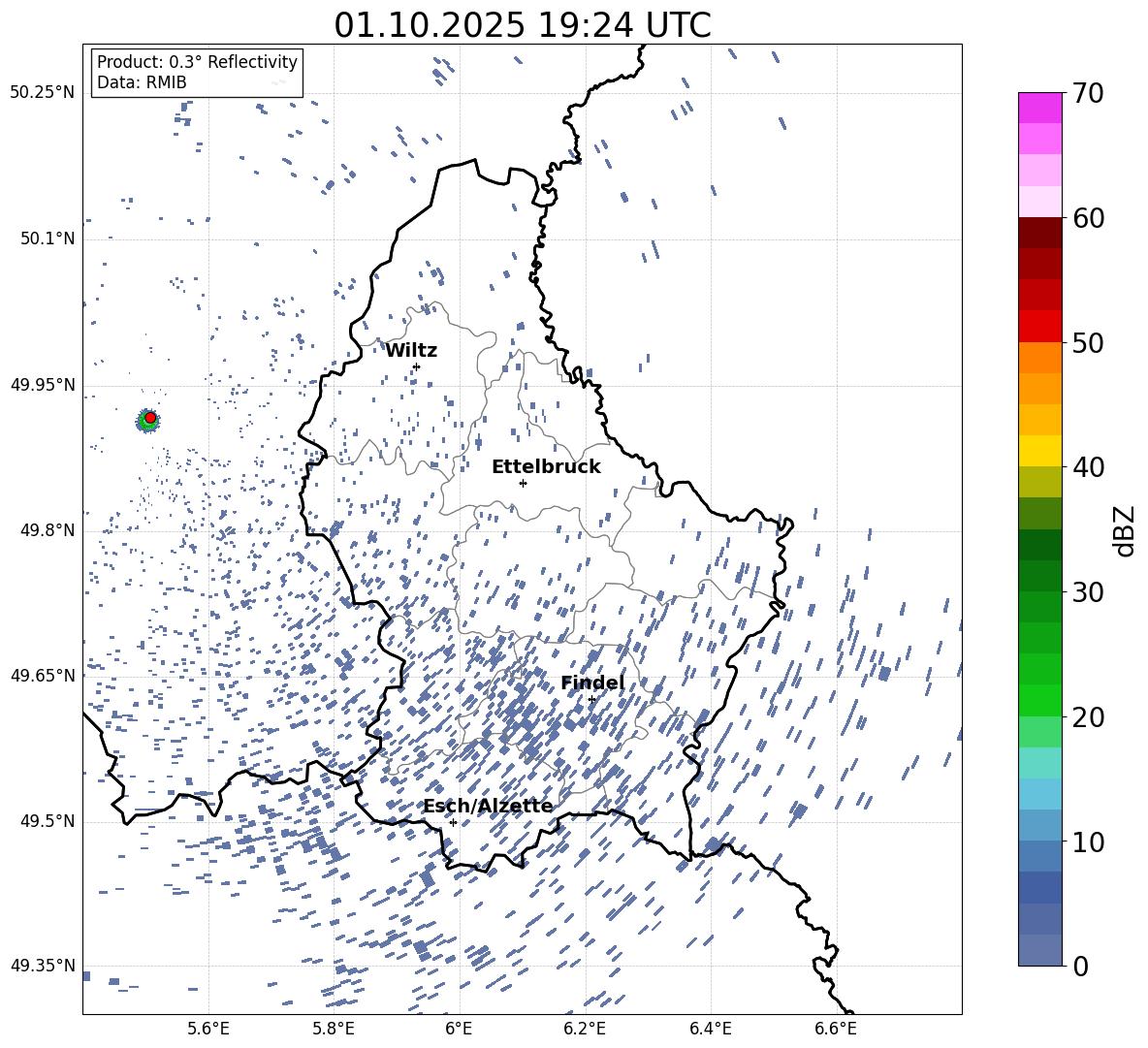Click the 70 tick label on colorbar

click(x=1090, y=93)
